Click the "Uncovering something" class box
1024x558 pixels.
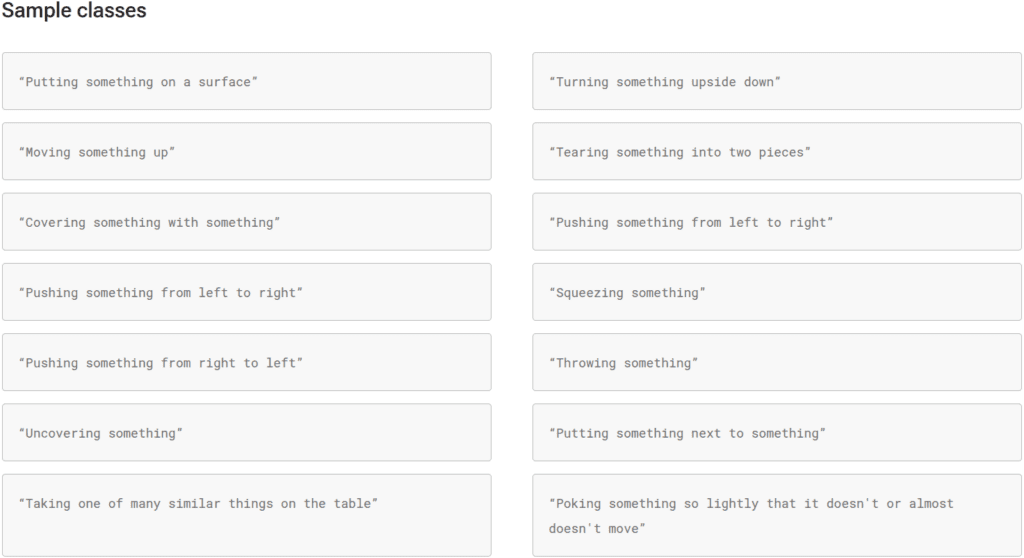pos(246,433)
